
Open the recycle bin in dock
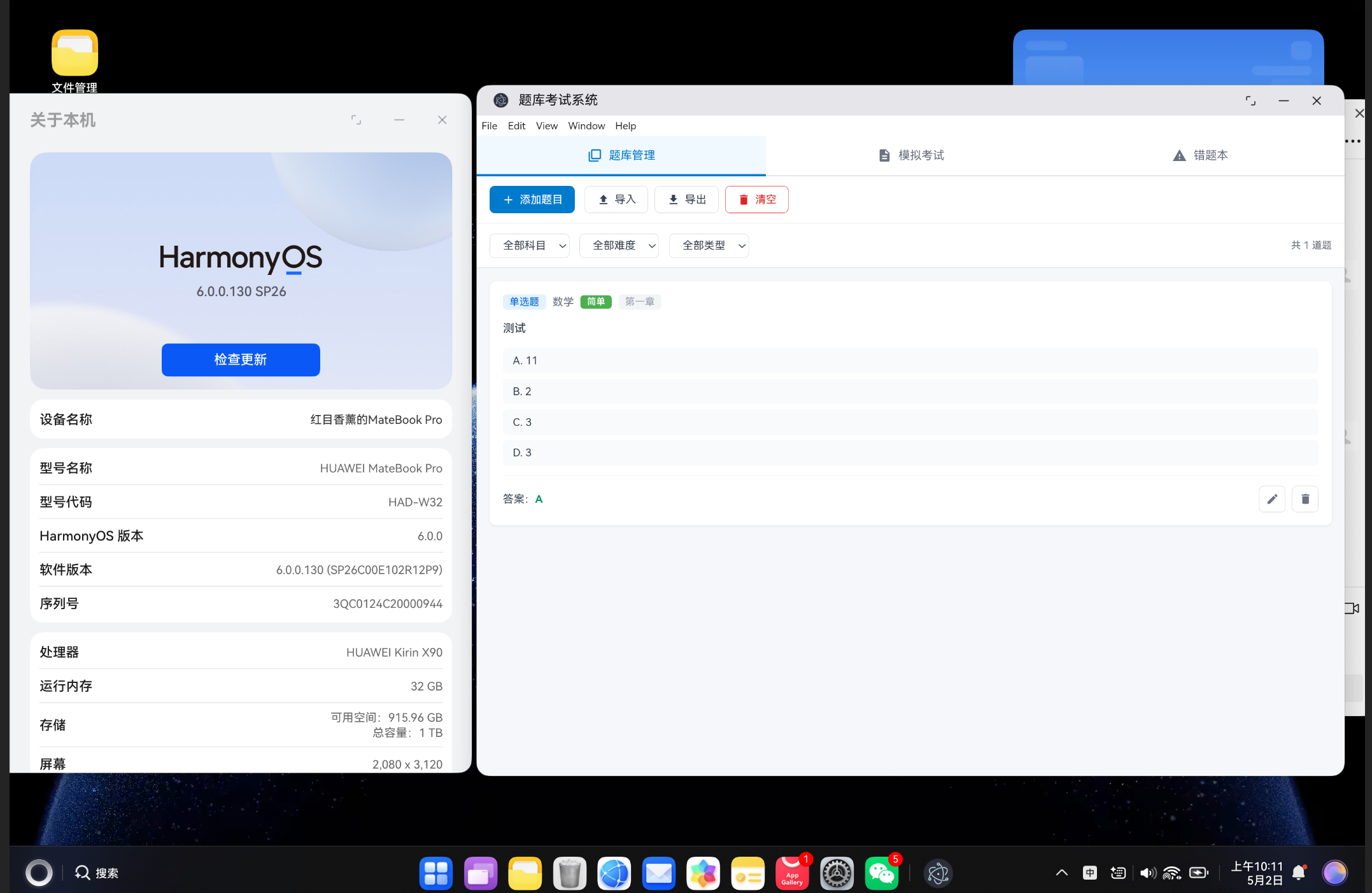[x=570, y=873]
